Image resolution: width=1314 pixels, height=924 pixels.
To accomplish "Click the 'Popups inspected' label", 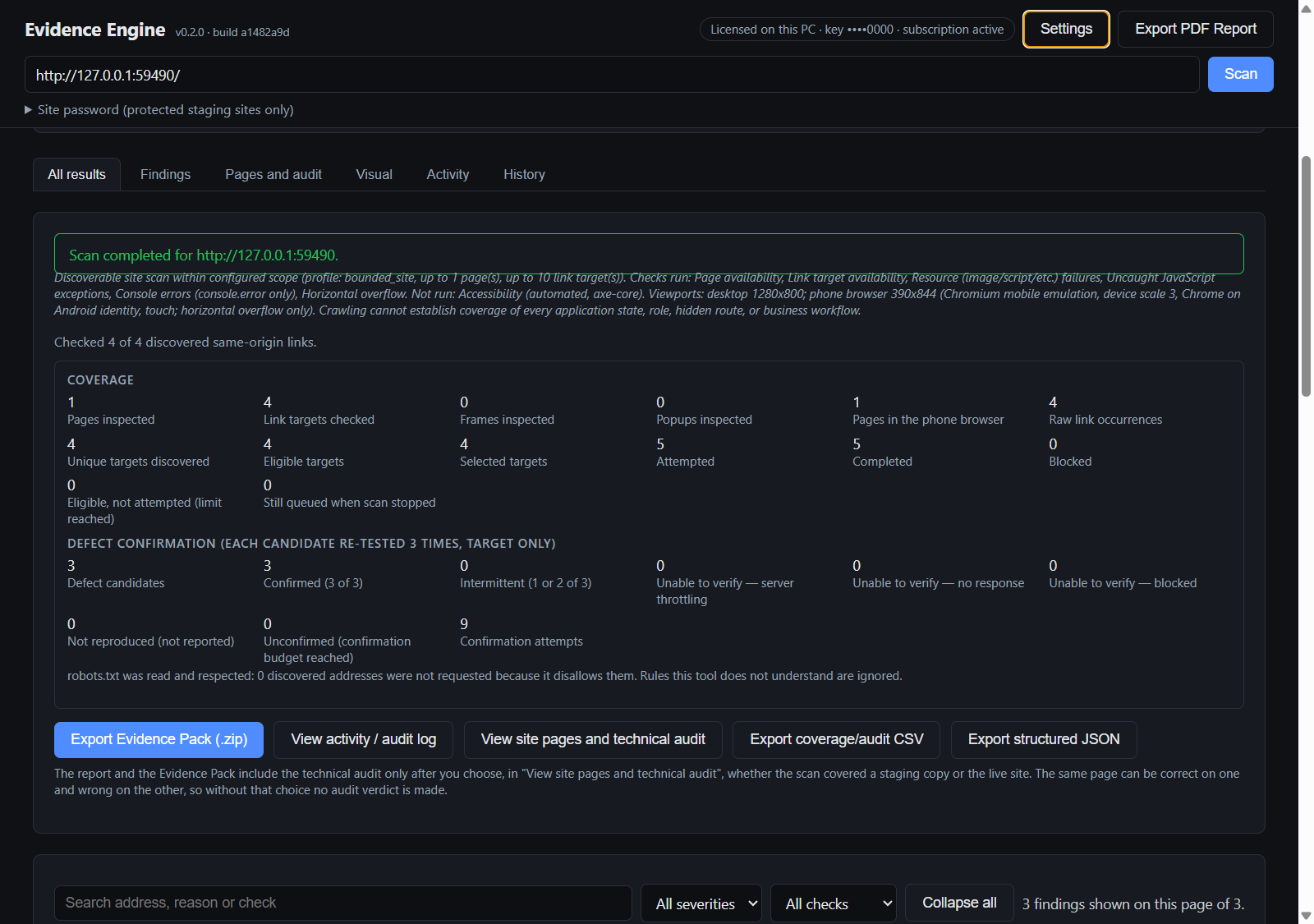I will (704, 420).
